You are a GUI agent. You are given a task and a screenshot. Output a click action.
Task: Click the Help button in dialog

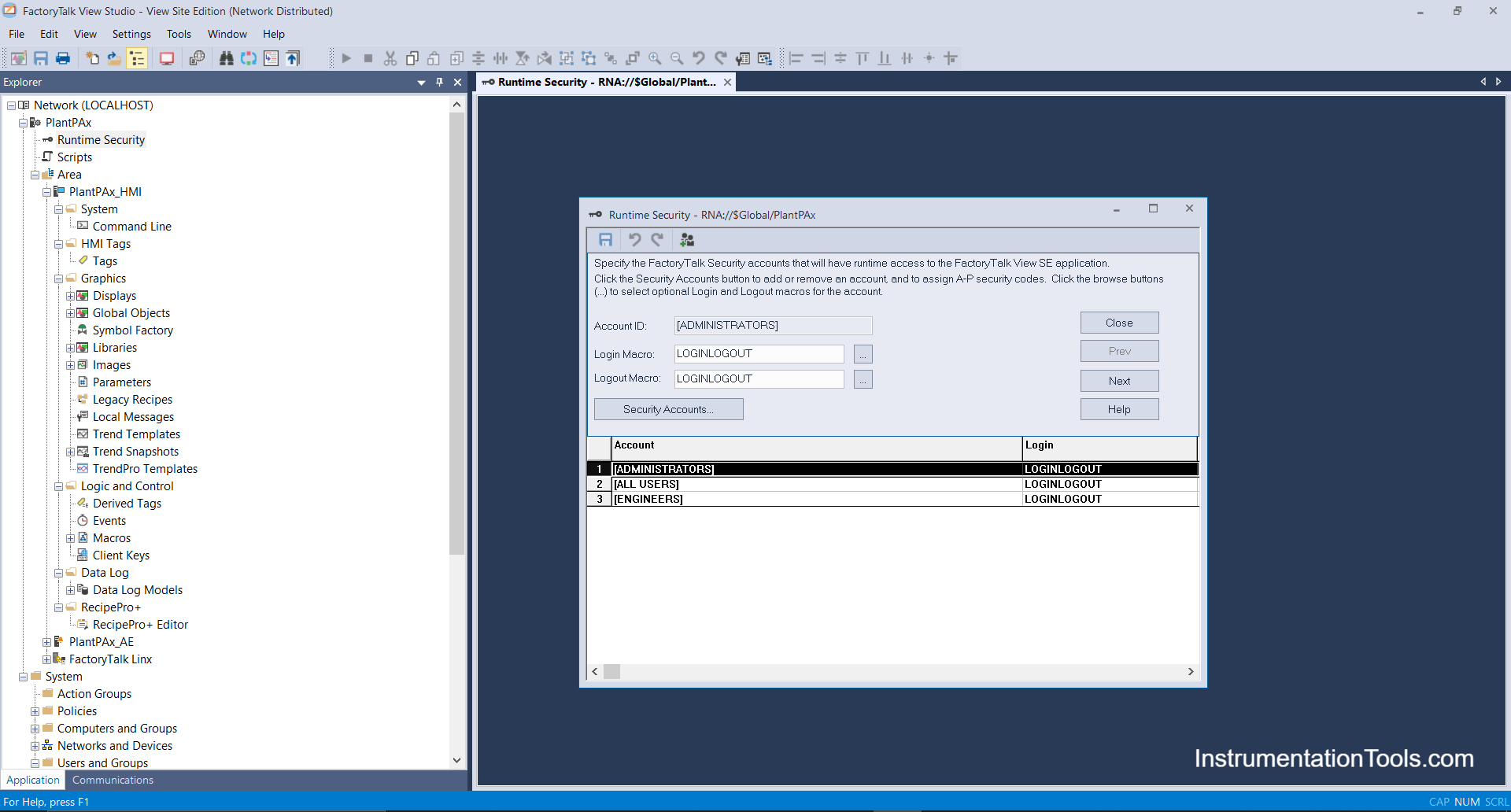pos(1119,409)
